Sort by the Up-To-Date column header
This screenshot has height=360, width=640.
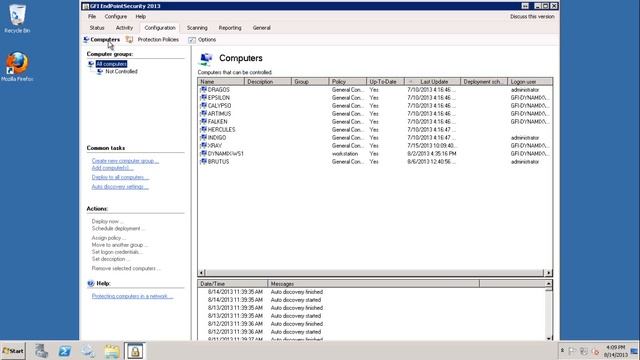385,82
